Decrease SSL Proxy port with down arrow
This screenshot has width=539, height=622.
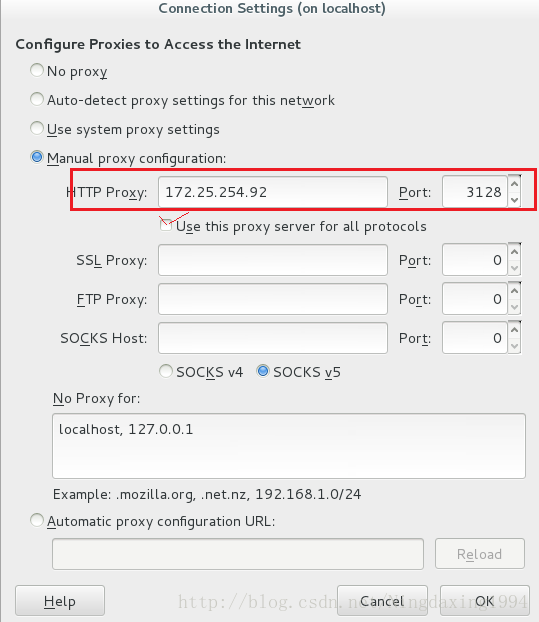point(514,268)
